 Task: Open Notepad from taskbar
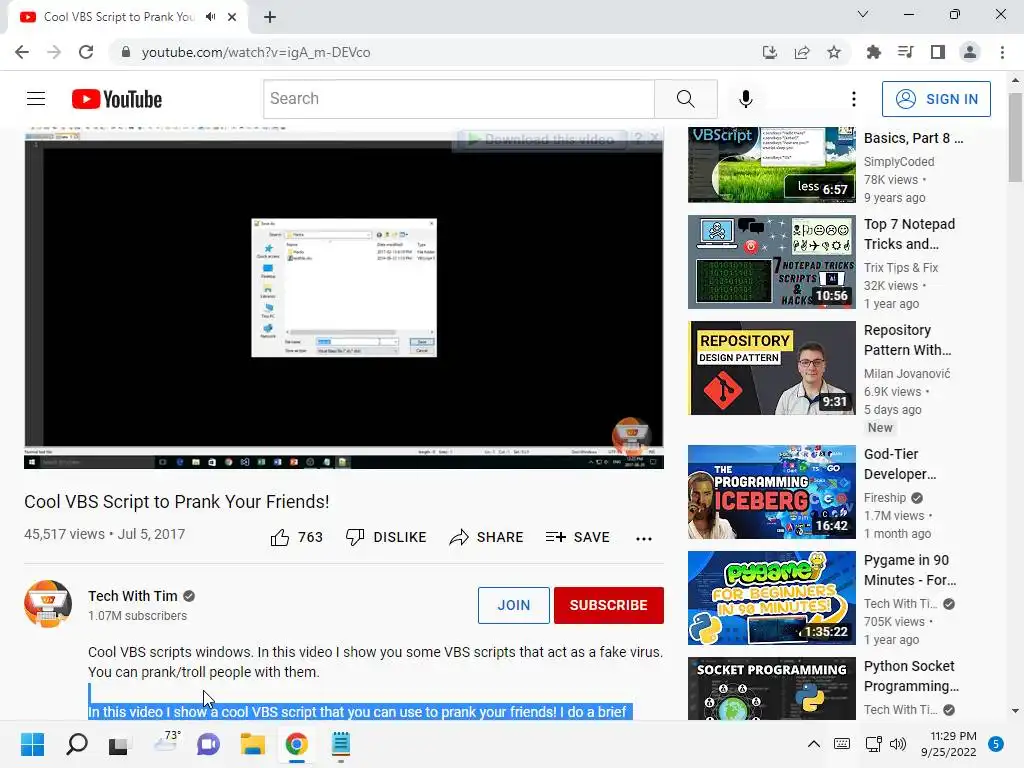[341, 744]
